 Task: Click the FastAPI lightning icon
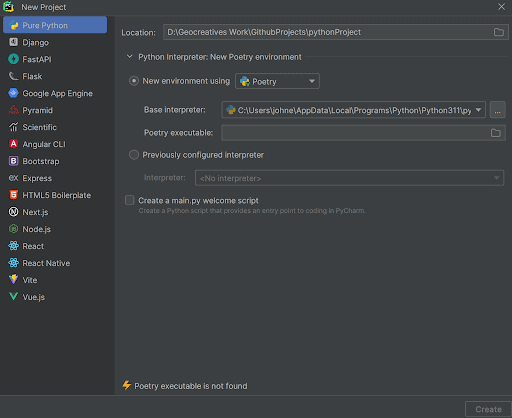coord(14,59)
